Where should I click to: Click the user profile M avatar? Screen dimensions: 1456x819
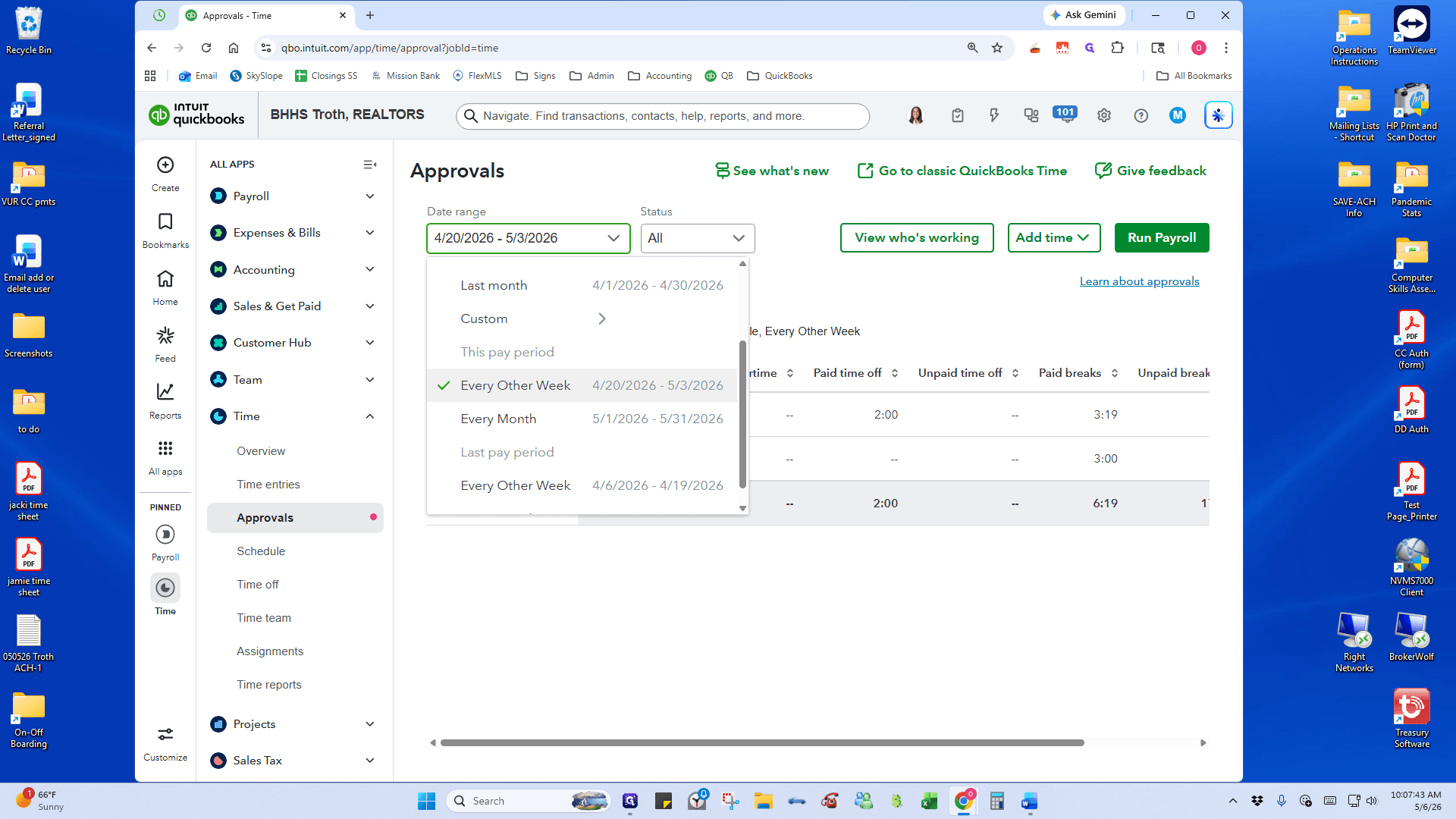(x=1178, y=115)
